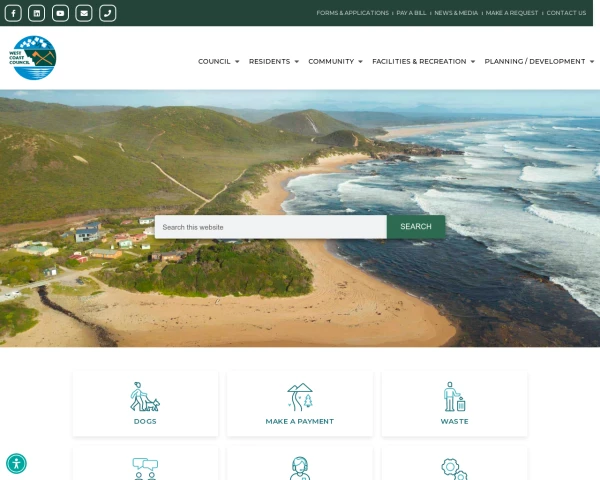Screen dimensions: 600x480
Task: Open the LinkedIn social icon
Action: tap(37, 13)
